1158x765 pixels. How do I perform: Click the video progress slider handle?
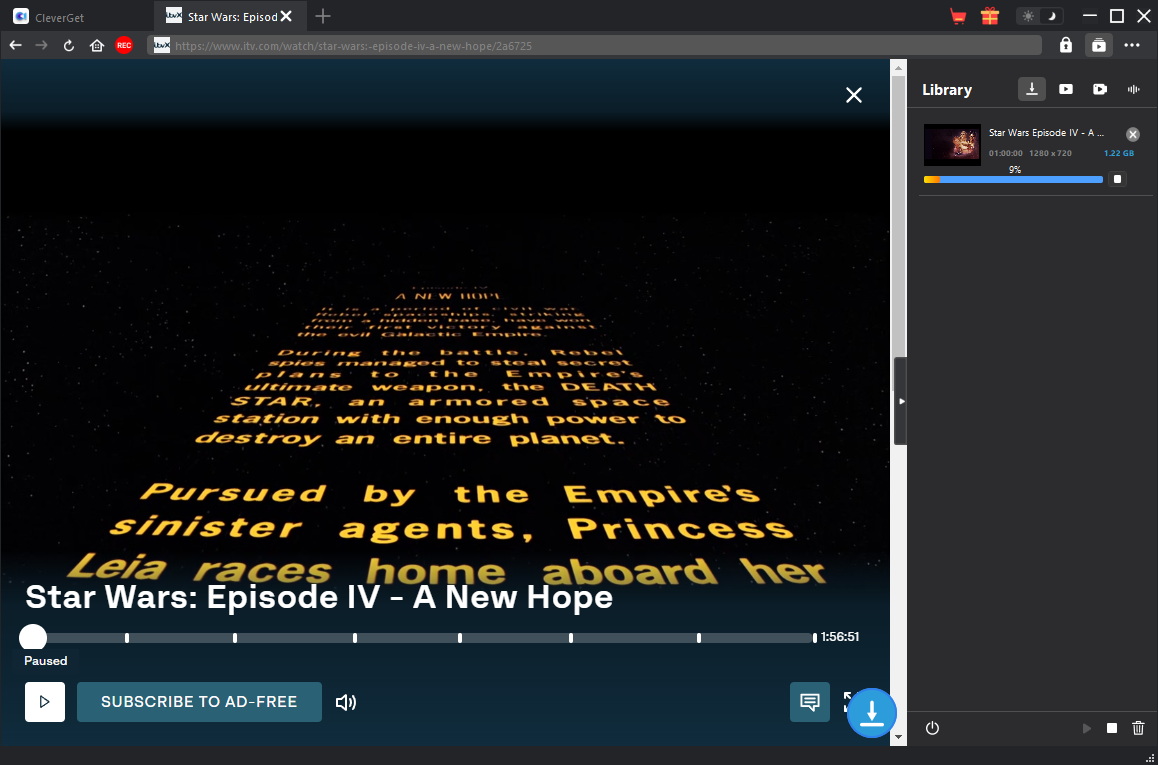(x=32, y=638)
